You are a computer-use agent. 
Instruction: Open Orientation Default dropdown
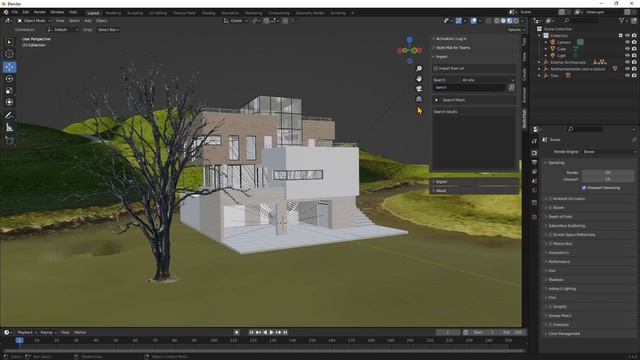[x=63, y=30]
